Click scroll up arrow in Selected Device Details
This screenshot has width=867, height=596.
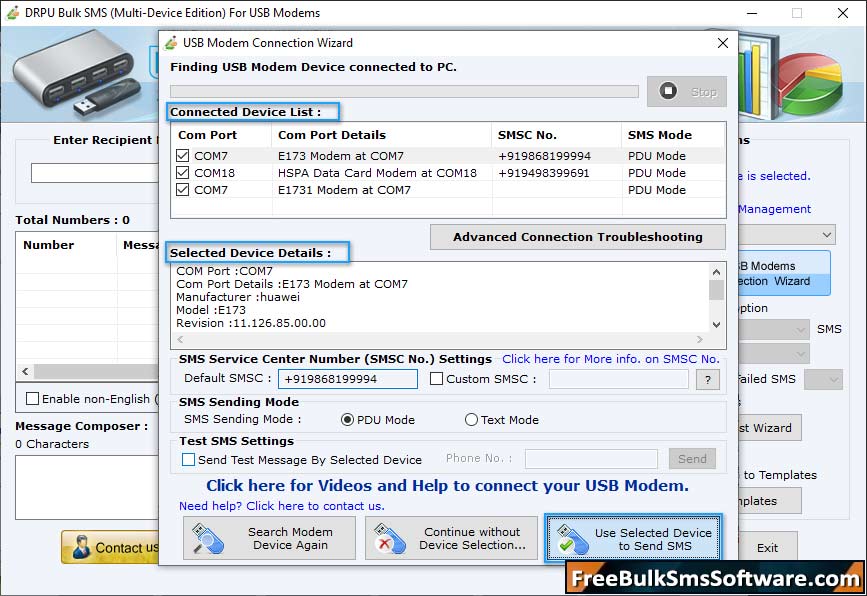tap(716, 272)
